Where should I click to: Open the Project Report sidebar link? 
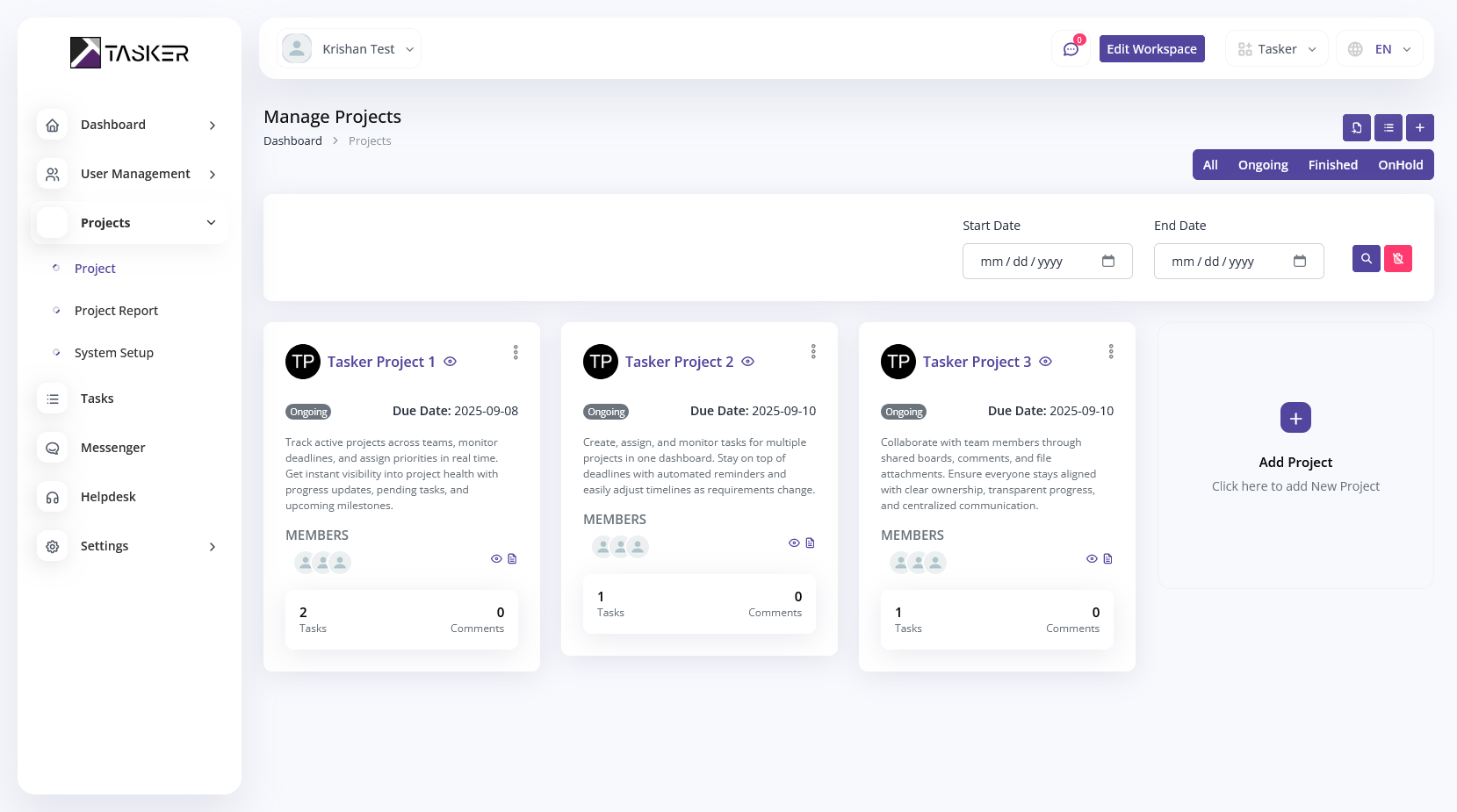click(x=116, y=311)
